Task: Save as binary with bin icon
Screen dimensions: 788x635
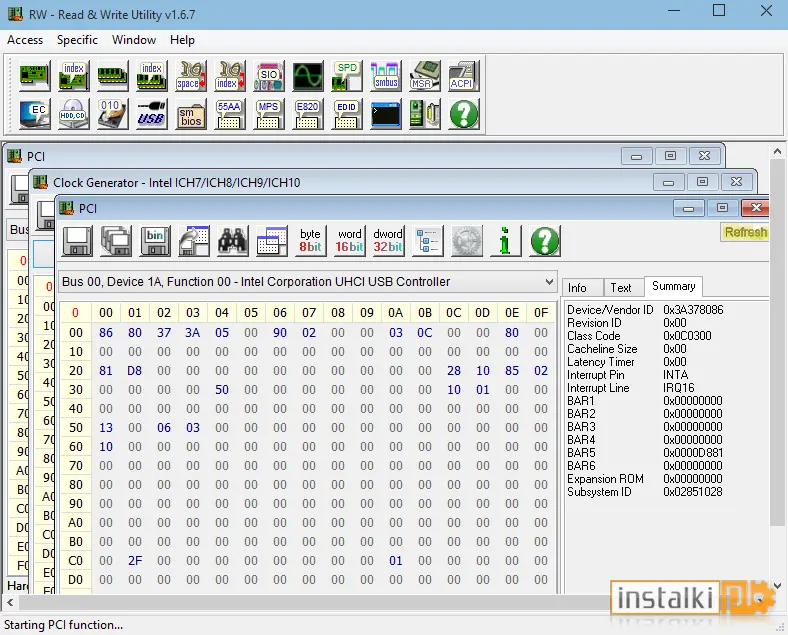Action: coord(155,241)
